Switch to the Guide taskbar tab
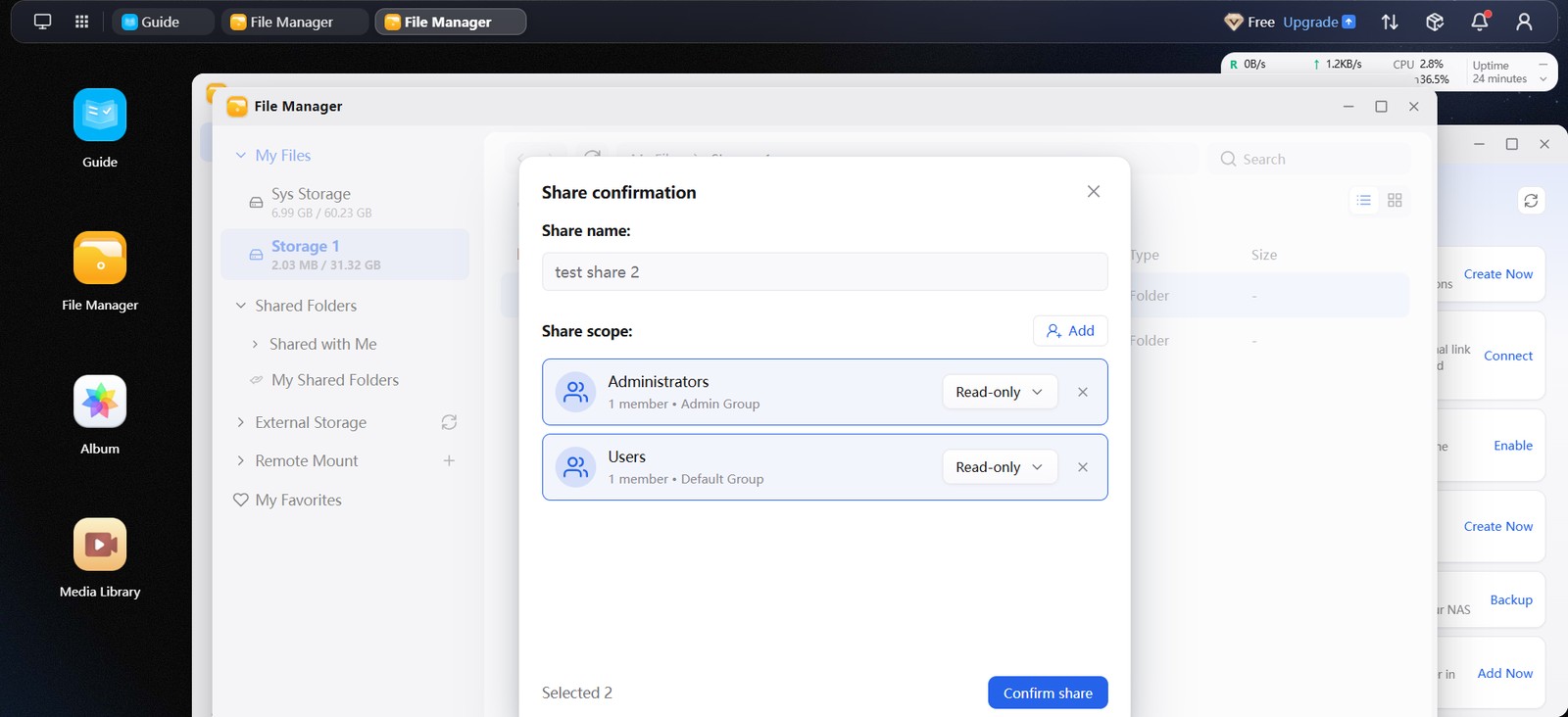 pyautogui.click(x=163, y=22)
